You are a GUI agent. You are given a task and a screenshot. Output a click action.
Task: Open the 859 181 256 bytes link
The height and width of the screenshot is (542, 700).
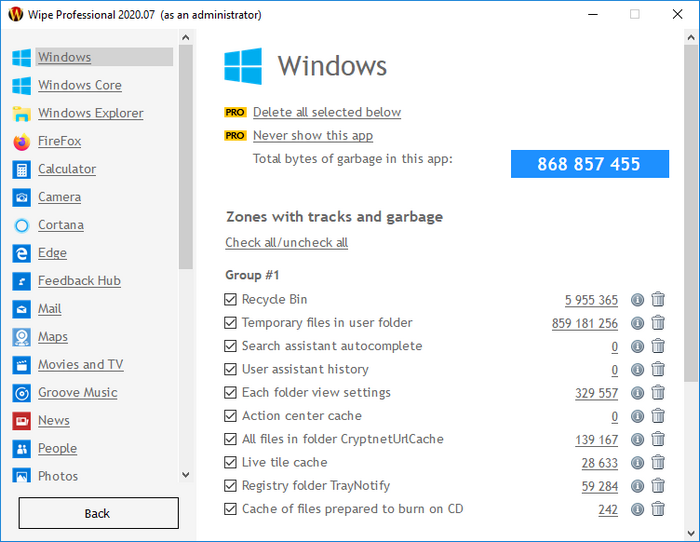point(585,323)
